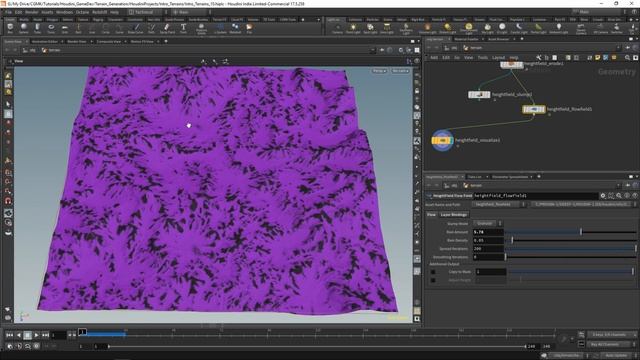Open the network editor Layout menu

[498, 58]
